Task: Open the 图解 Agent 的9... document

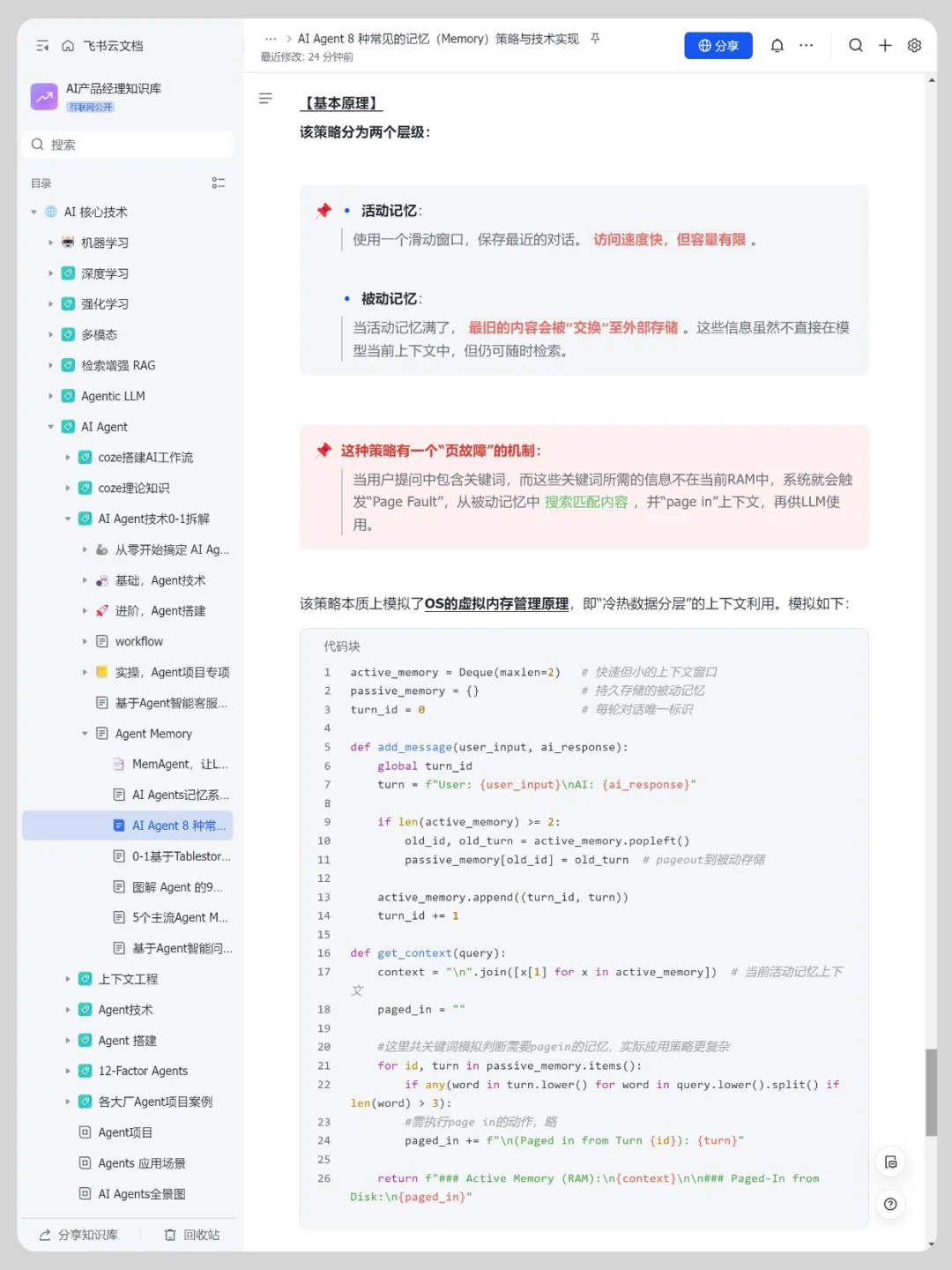Action: click(176, 887)
